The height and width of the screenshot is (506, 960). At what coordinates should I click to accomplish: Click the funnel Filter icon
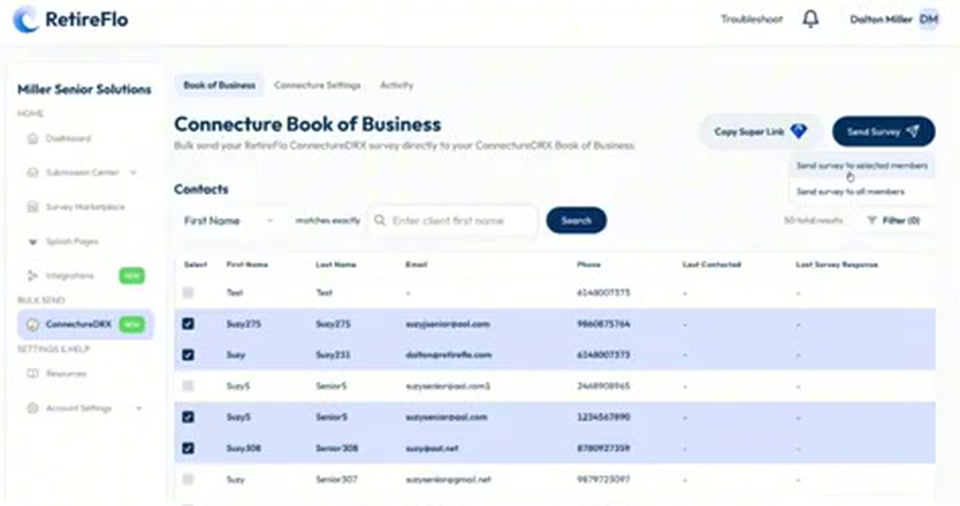tap(872, 221)
